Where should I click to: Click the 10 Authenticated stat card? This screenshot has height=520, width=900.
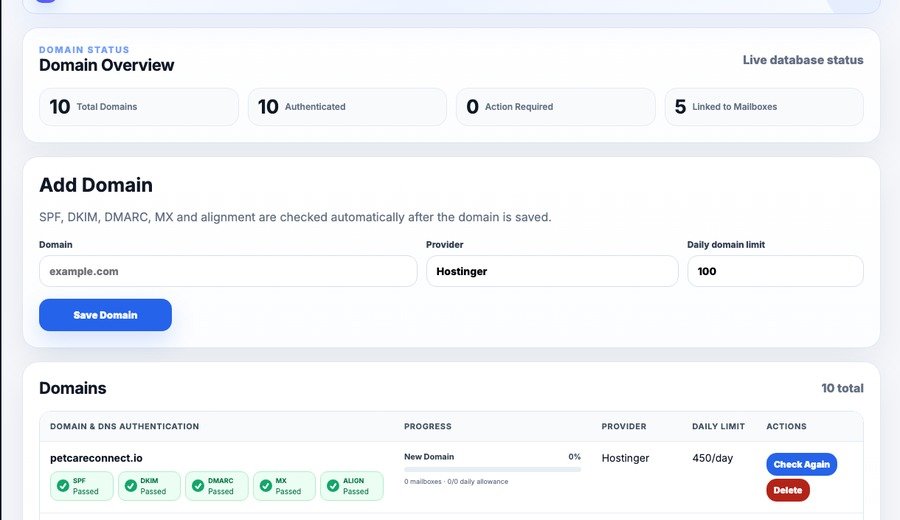pyautogui.click(x=347, y=107)
